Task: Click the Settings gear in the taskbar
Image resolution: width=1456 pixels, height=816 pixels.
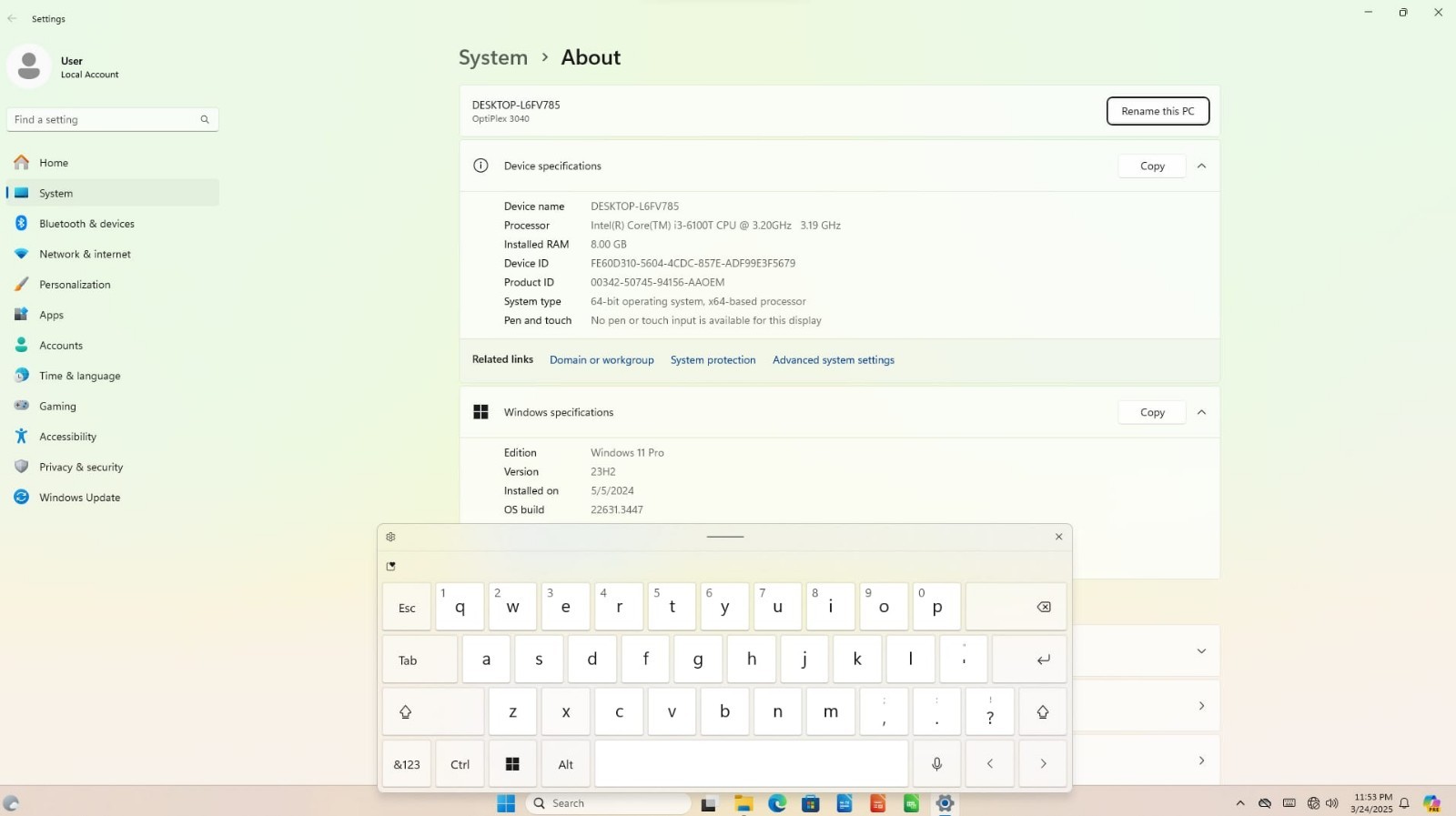Action: (x=945, y=803)
